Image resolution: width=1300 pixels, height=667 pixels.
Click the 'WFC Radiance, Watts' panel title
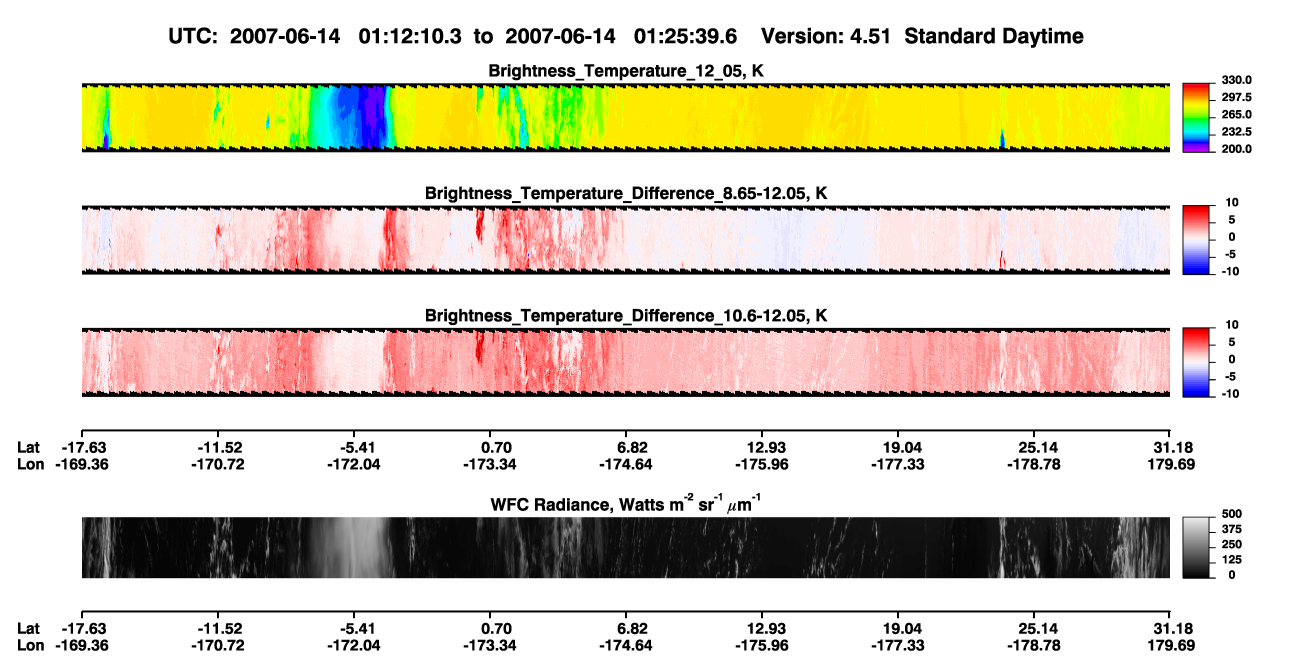point(626,505)
